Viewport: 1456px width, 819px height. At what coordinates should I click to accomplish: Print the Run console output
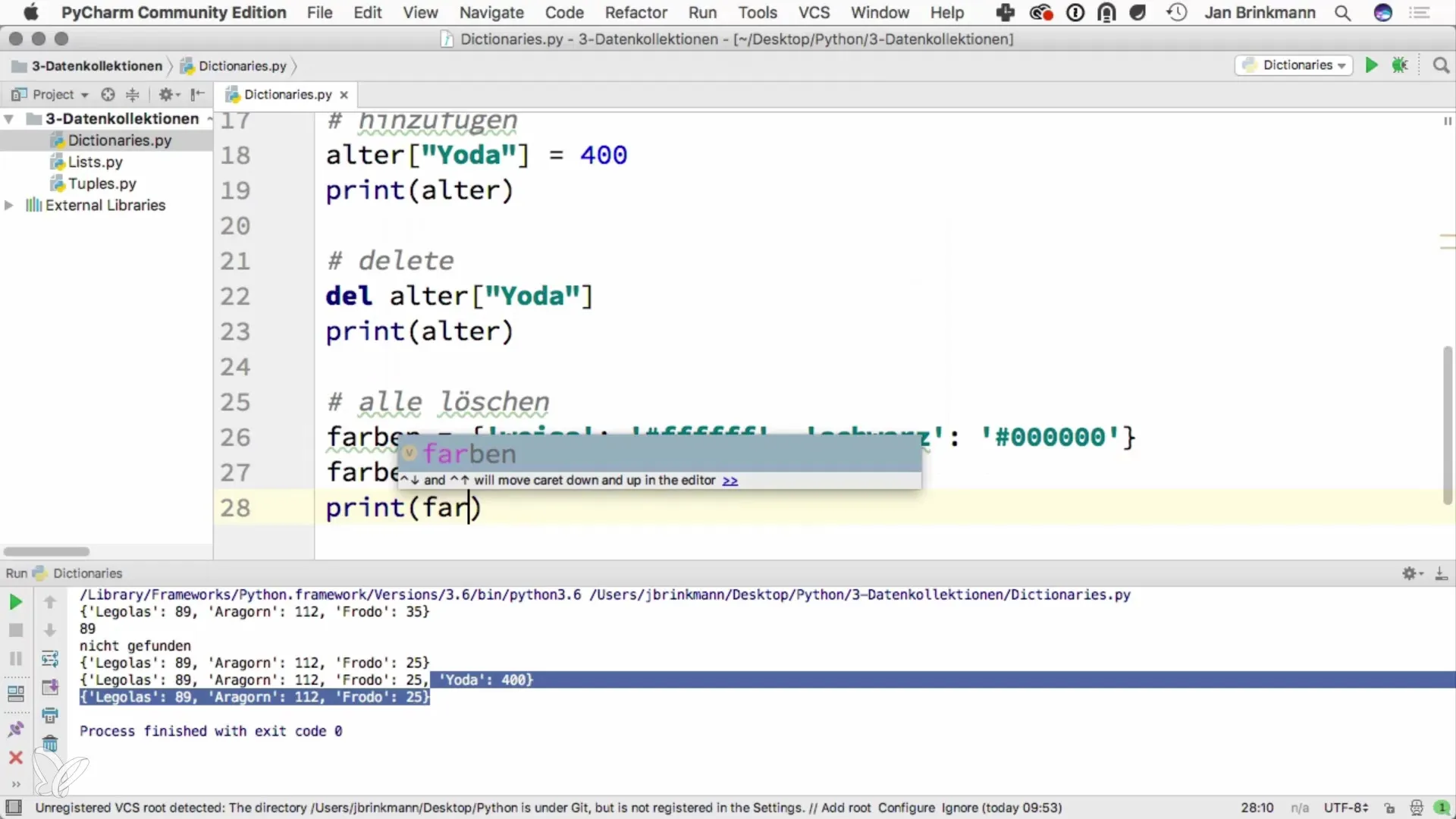50,715
